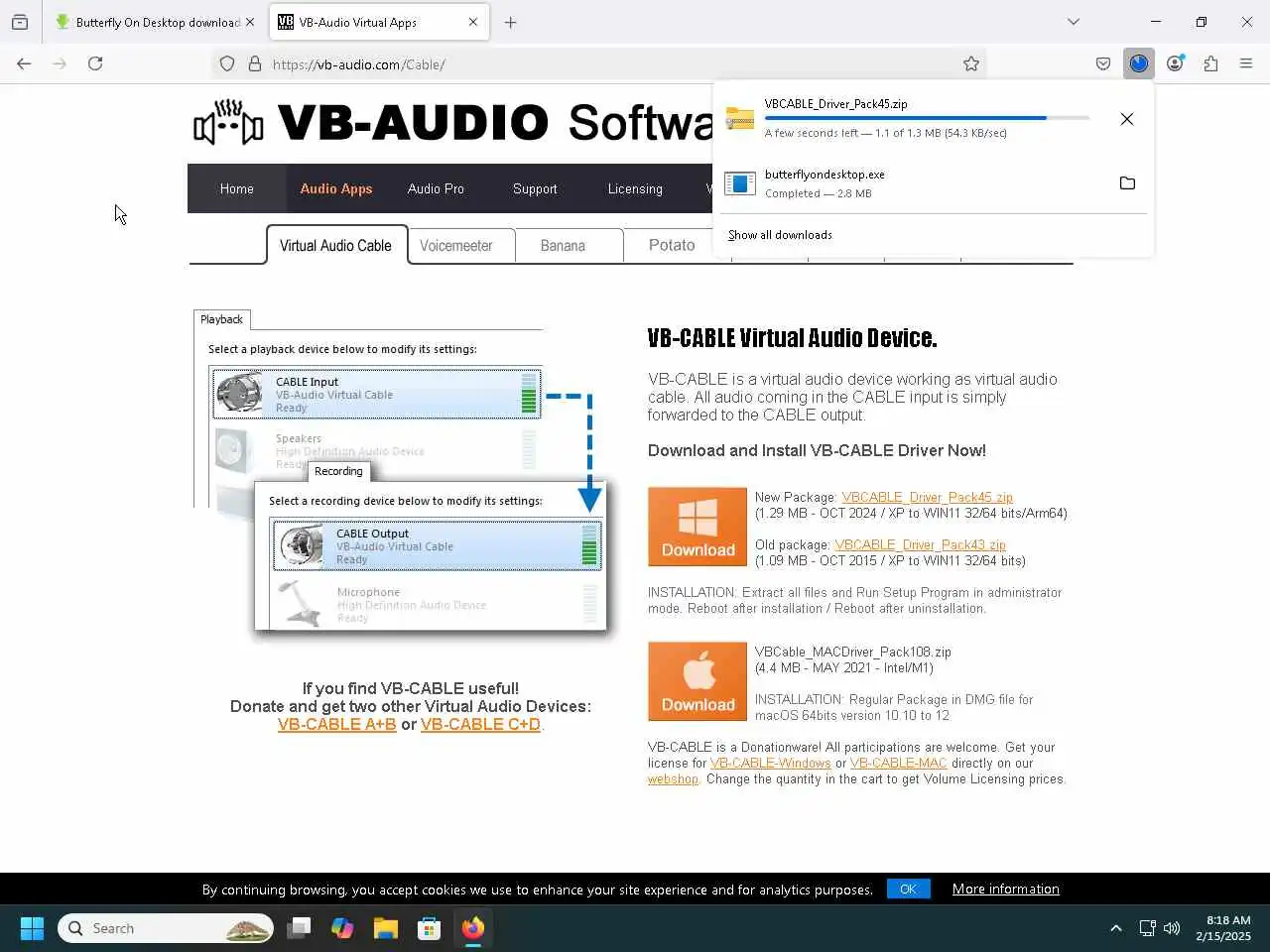Switch to Butterfly On Desktop download tab

156,22
